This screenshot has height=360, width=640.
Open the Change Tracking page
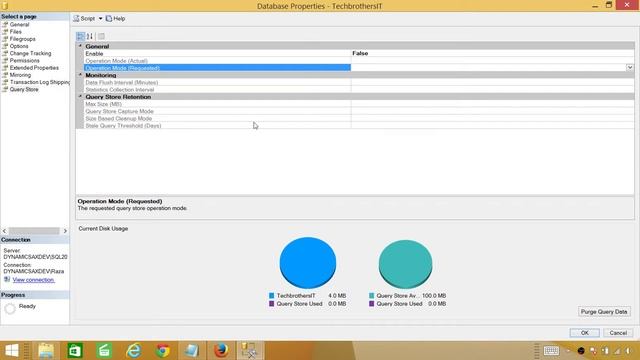tap(30, 53)
